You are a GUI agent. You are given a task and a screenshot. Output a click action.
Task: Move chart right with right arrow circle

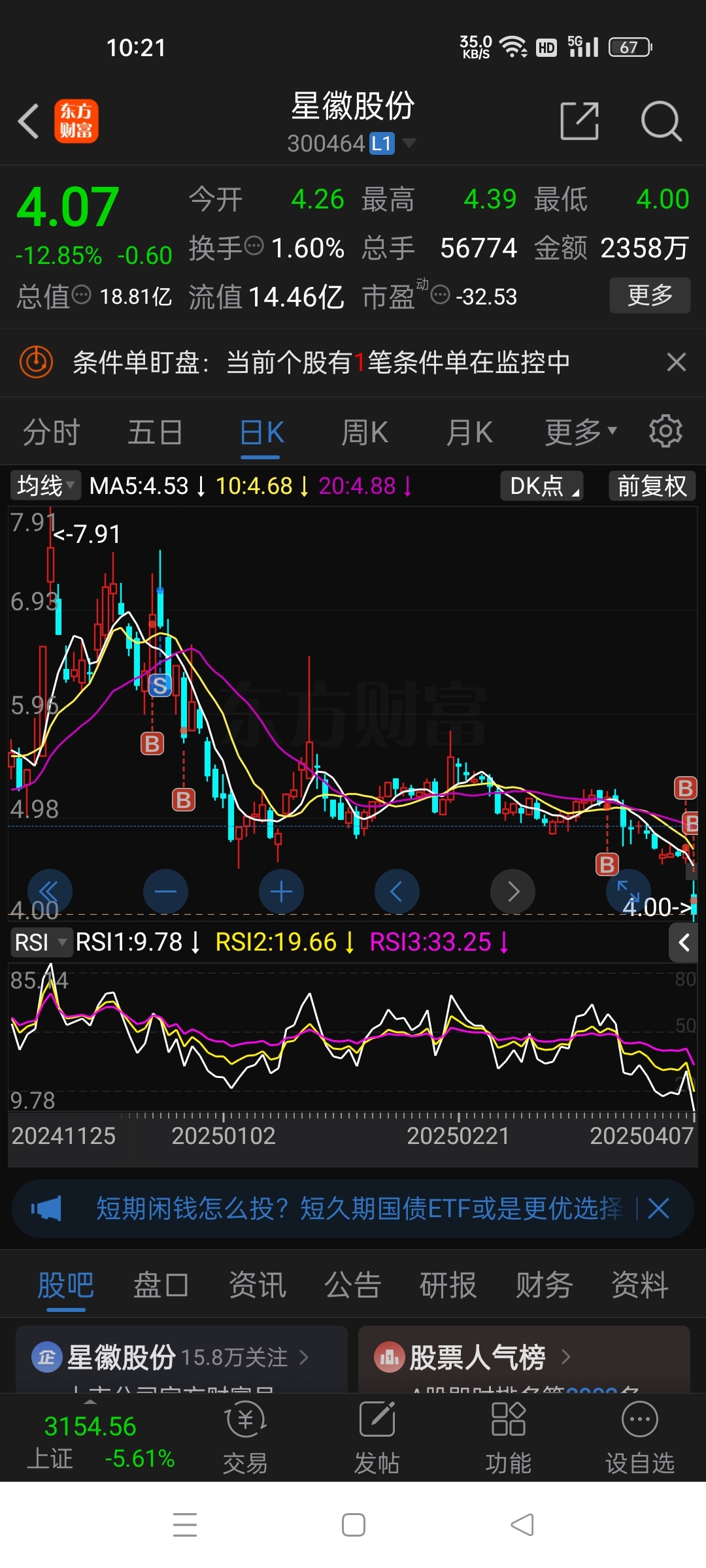(513, 891)
